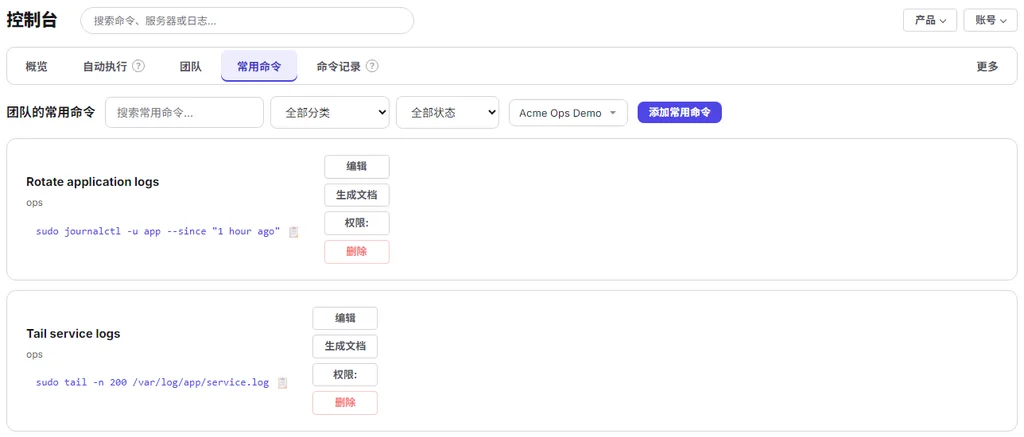Click the 控制台 title heading
The height and width of the screenshot is (437, 1024).
[x=32, y=20]
